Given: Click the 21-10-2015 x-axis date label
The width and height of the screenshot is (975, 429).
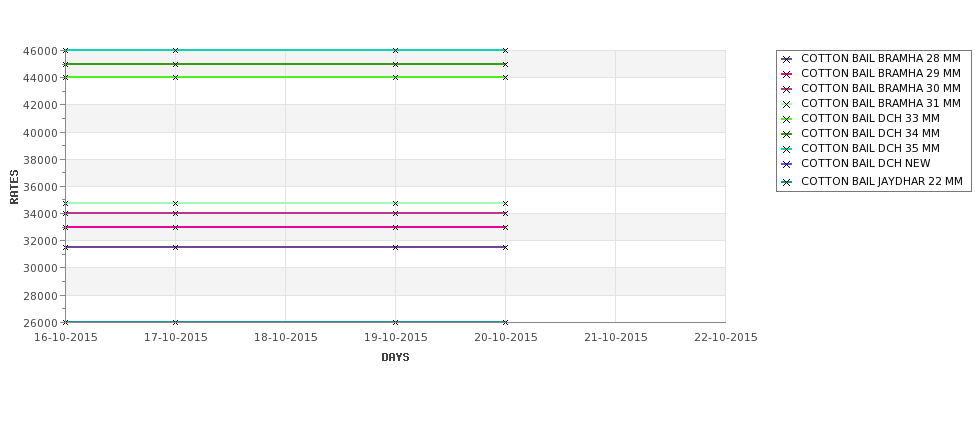Looking at the screenshot, I should click(x=615, y=338).
